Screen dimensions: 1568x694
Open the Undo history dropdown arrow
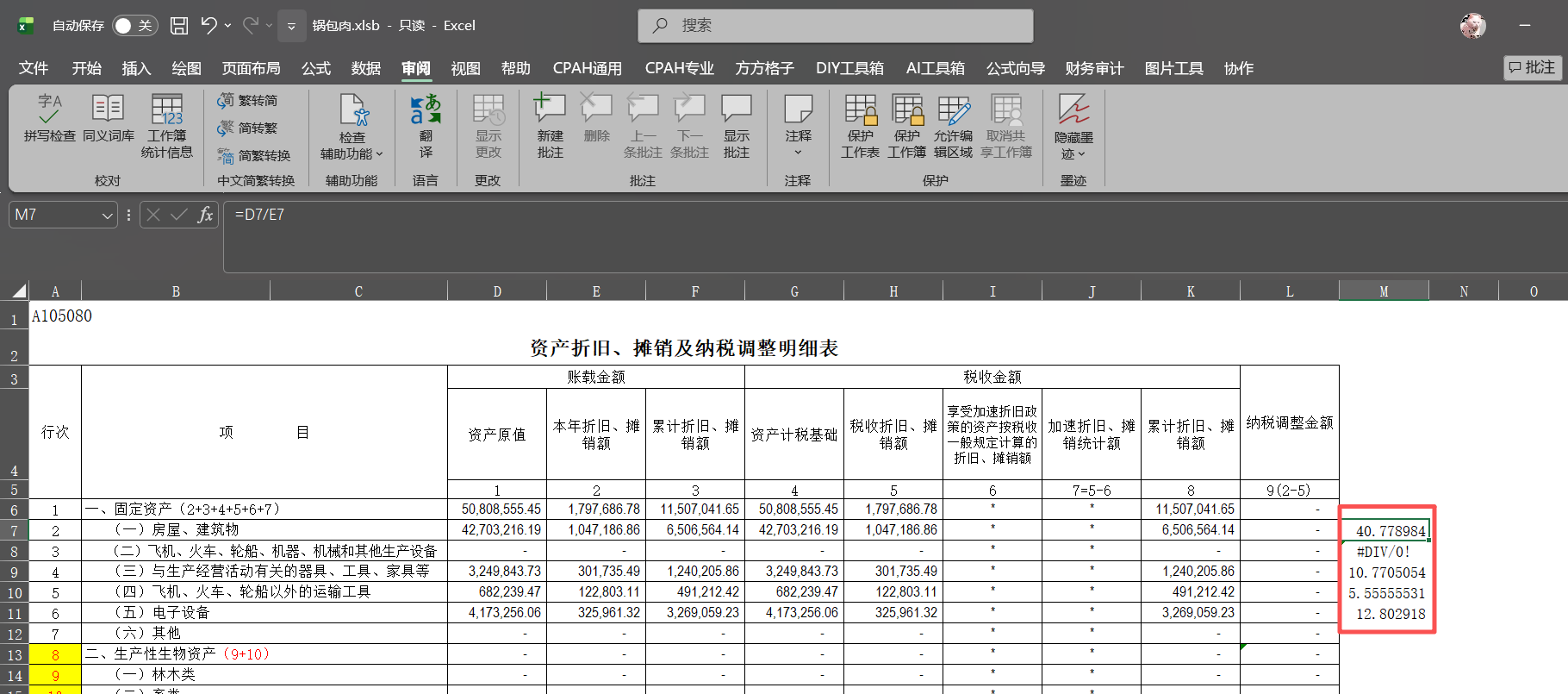[x=227, y=26]
